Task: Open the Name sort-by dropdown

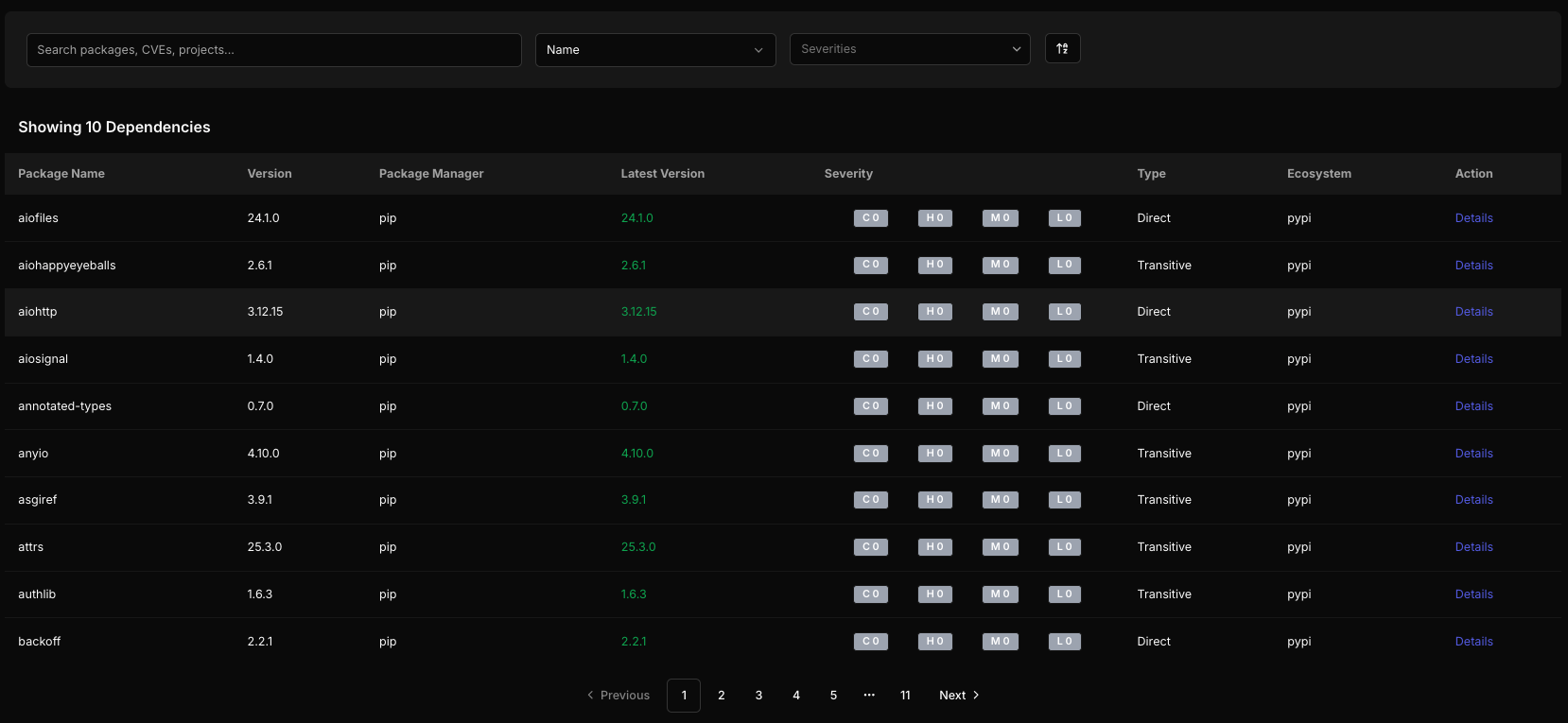Action: click(655, 50)
